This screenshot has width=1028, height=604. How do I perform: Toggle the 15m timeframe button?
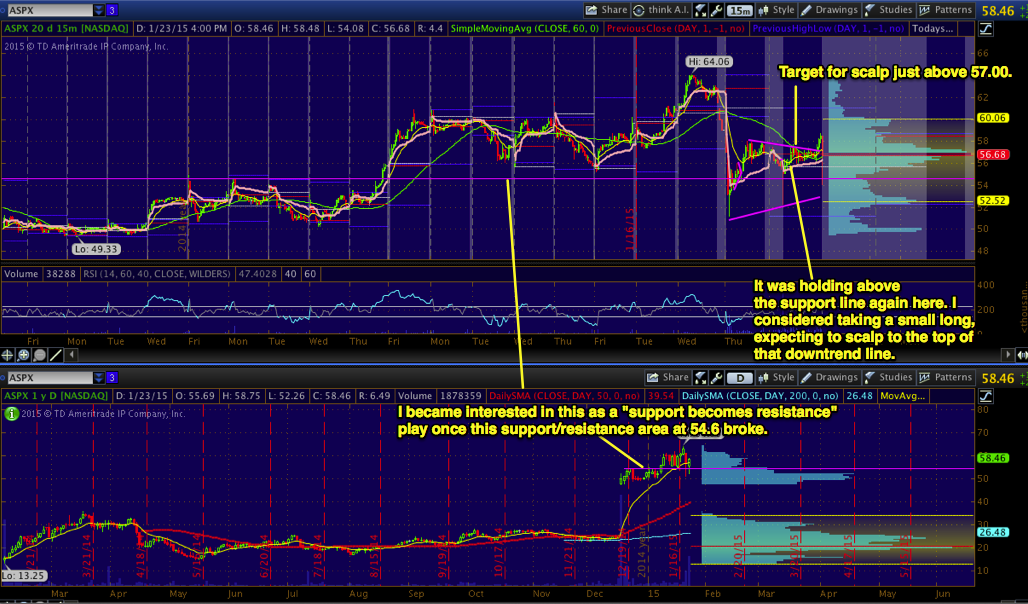pos(740,10)
